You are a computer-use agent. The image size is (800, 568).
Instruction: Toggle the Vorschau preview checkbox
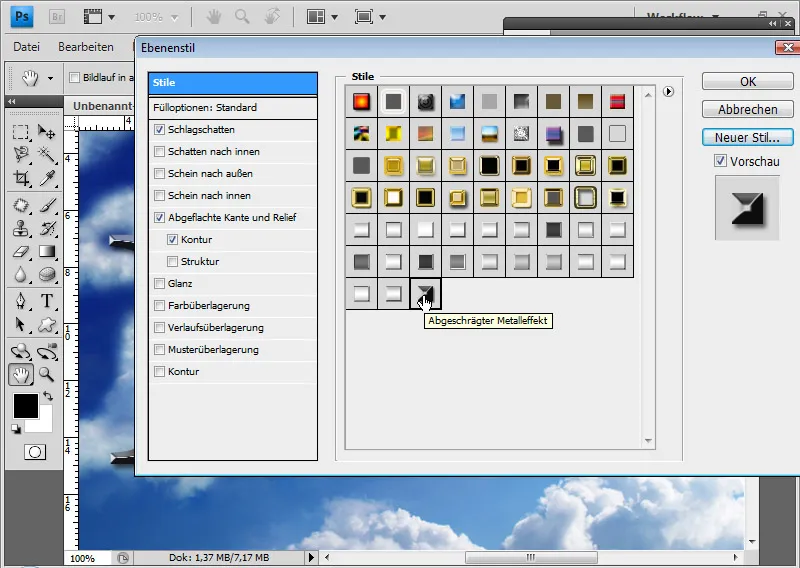(720, 161)
